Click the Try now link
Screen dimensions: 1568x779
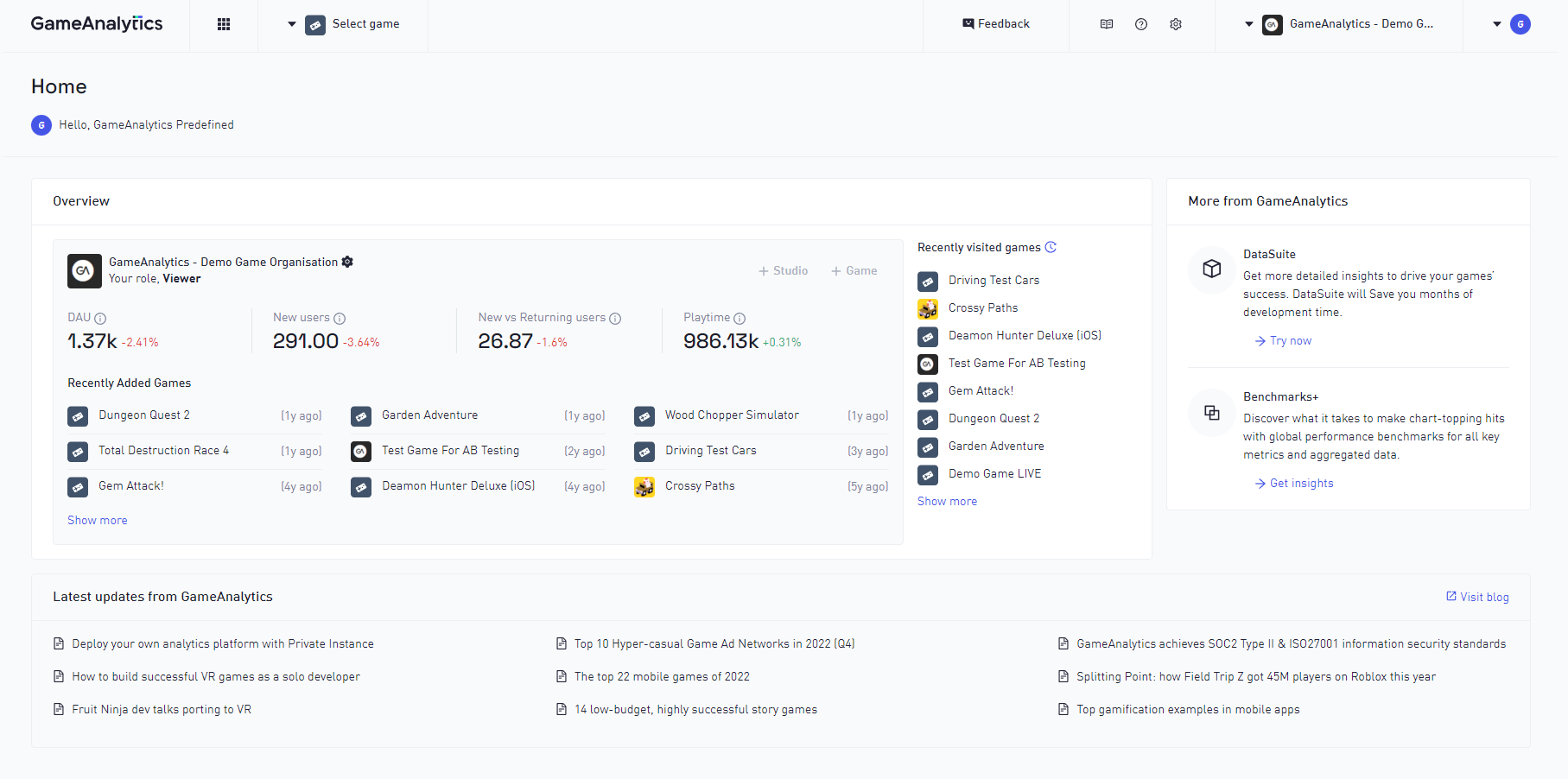[1284, 341]
